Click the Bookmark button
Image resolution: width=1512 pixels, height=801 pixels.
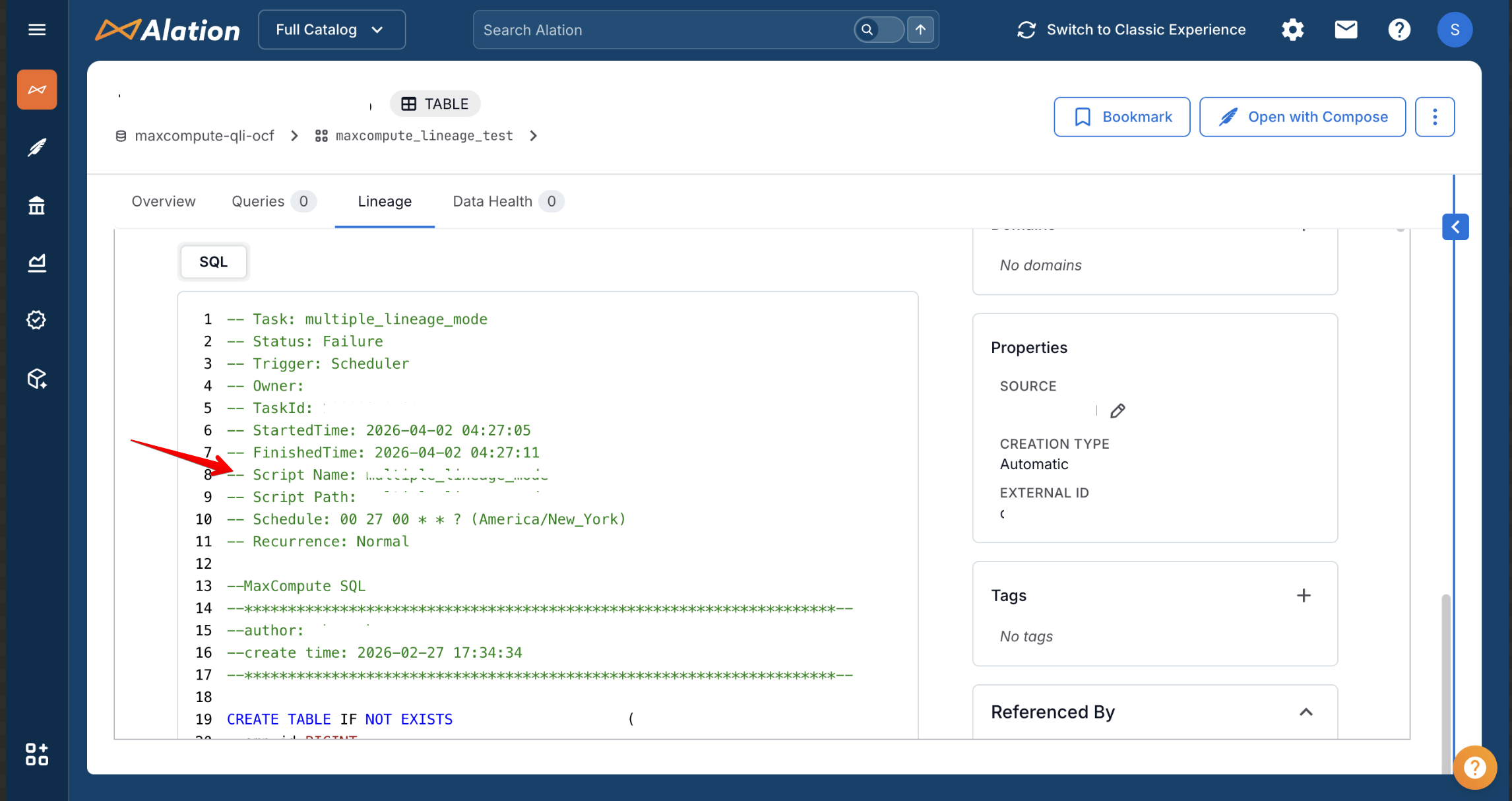(x=1121, y=117)
